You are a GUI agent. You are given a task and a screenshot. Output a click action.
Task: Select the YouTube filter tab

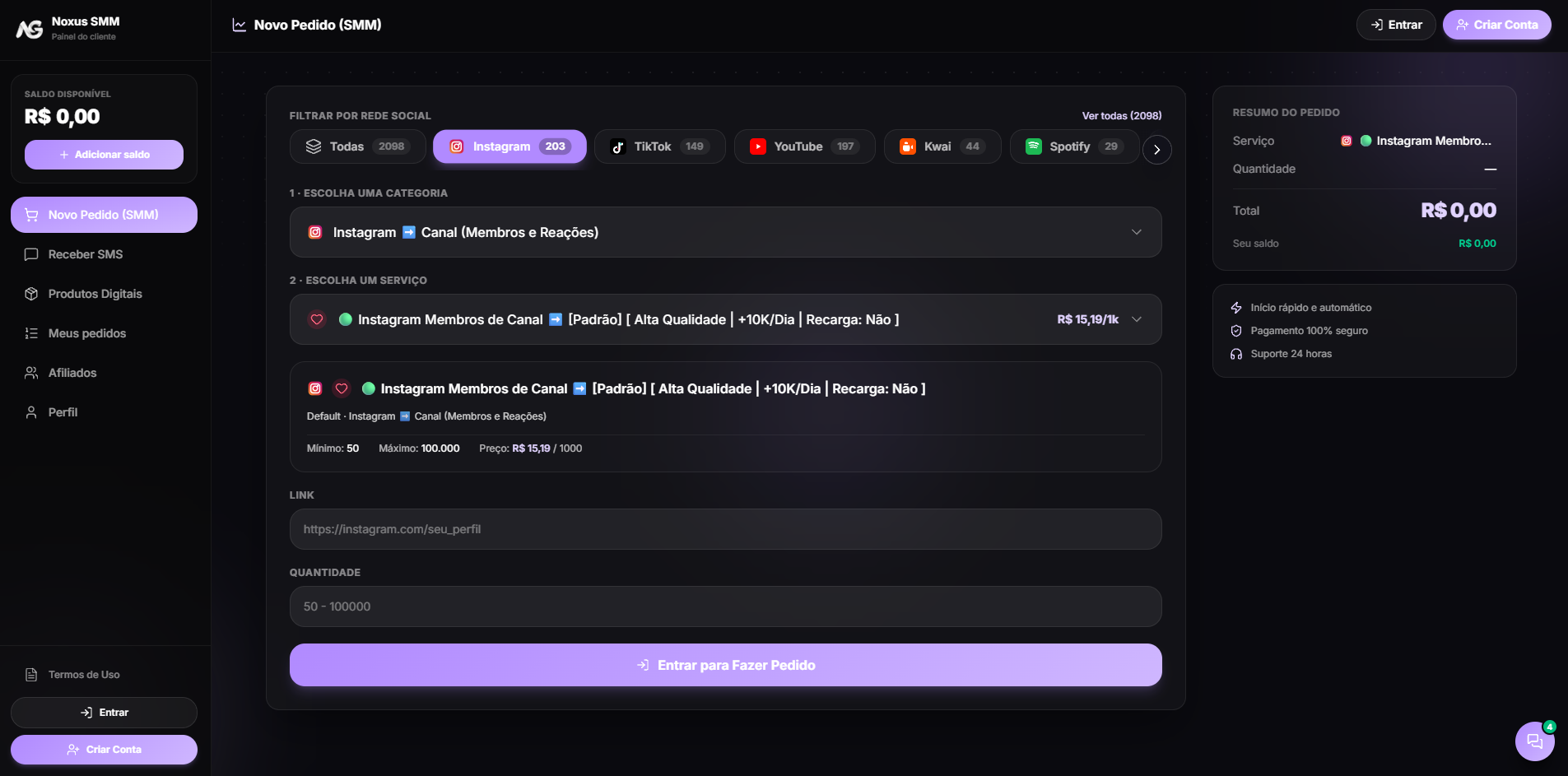[804, 146]
